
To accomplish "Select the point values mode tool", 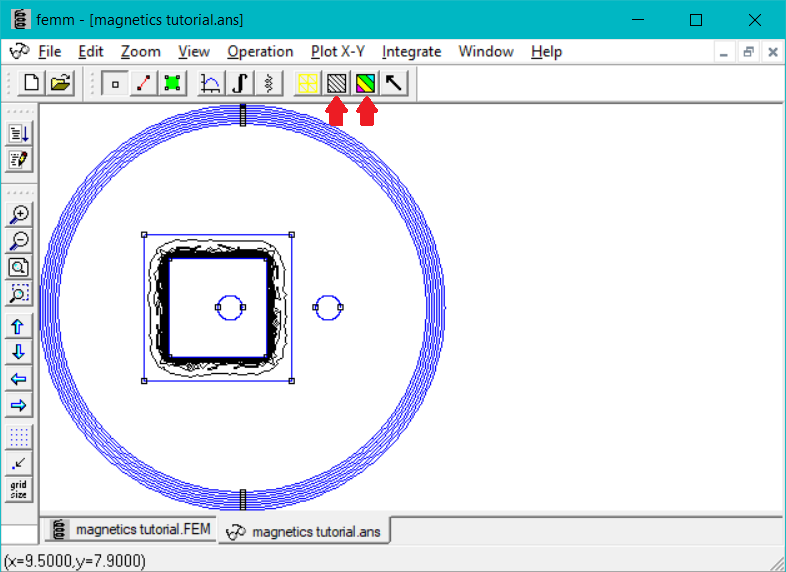I will pyautogui.click(x=116, y=84).
